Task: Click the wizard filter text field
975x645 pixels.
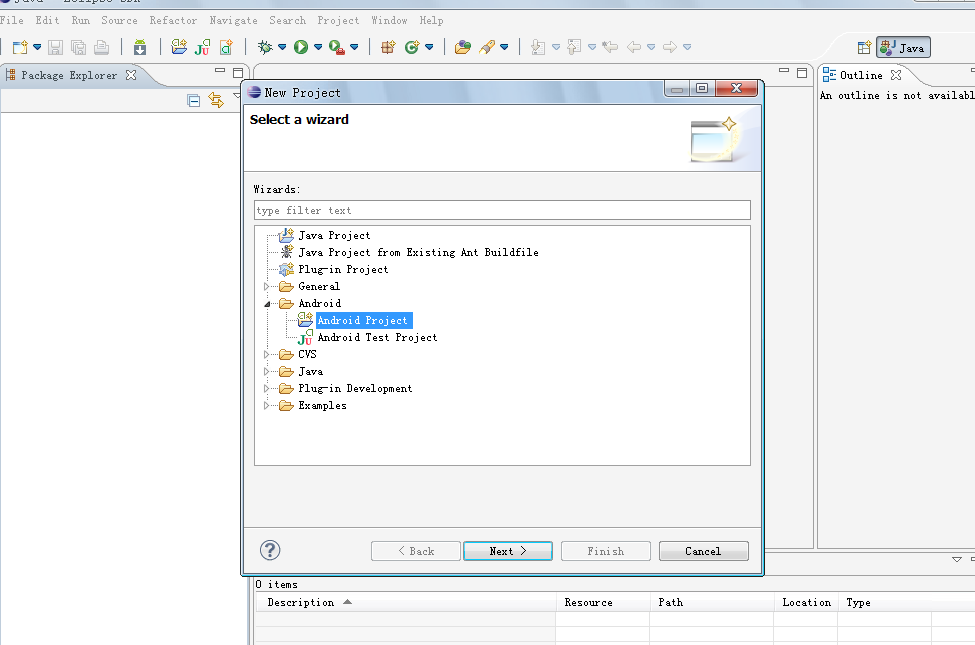Action: 502,210
